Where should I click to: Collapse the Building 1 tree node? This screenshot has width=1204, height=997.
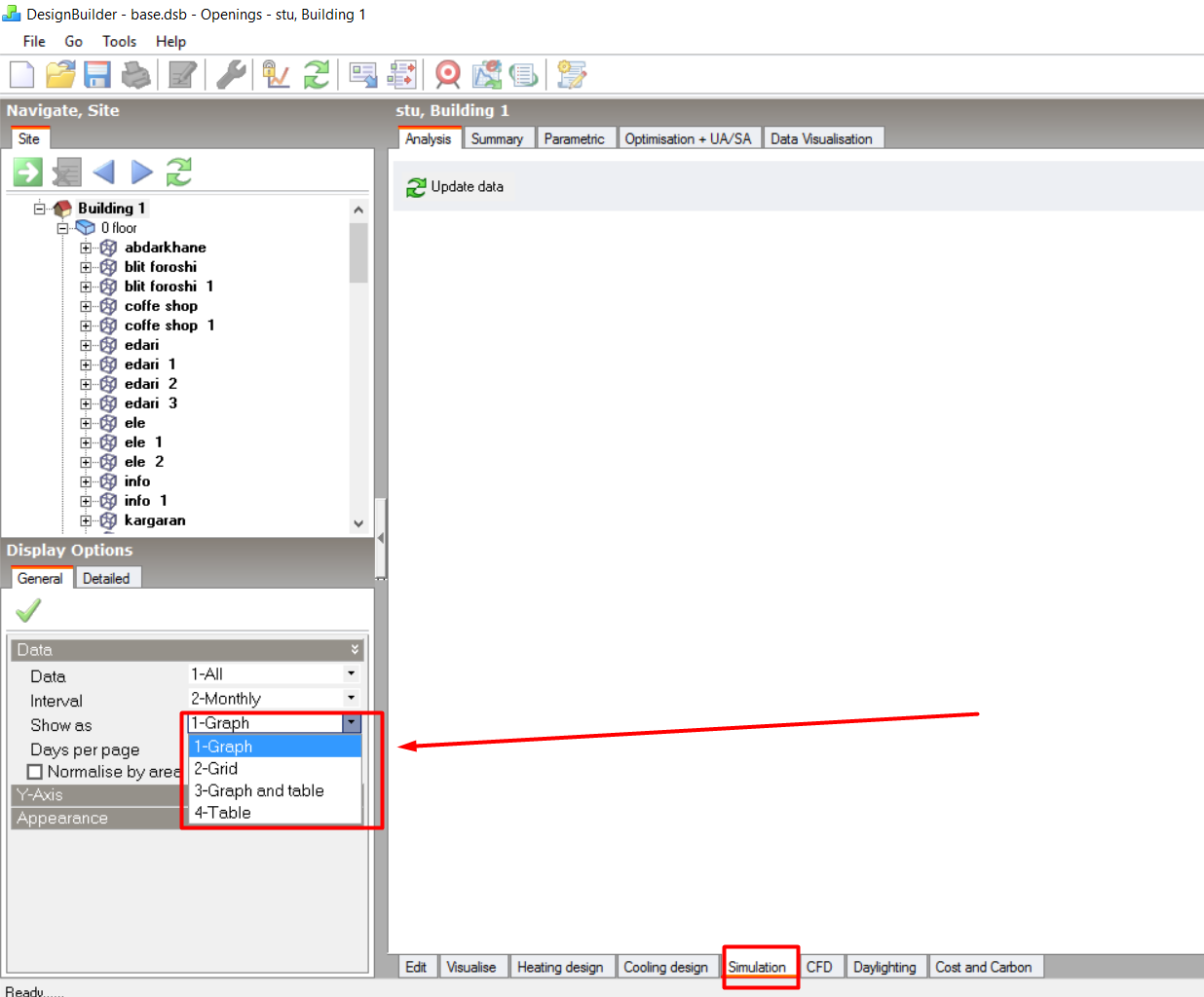(40, 209)
